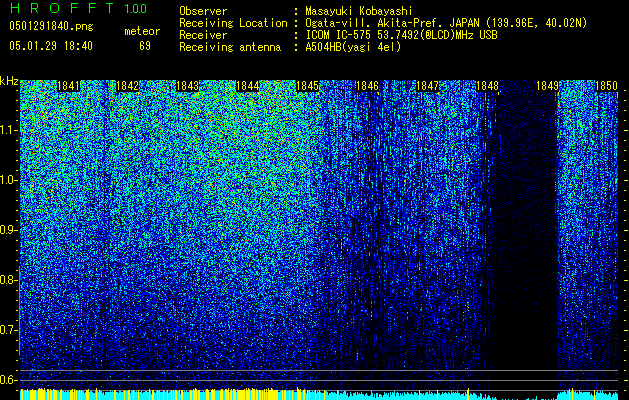
Task: Select the filename 0501291840.png
Action: (51, 26)
